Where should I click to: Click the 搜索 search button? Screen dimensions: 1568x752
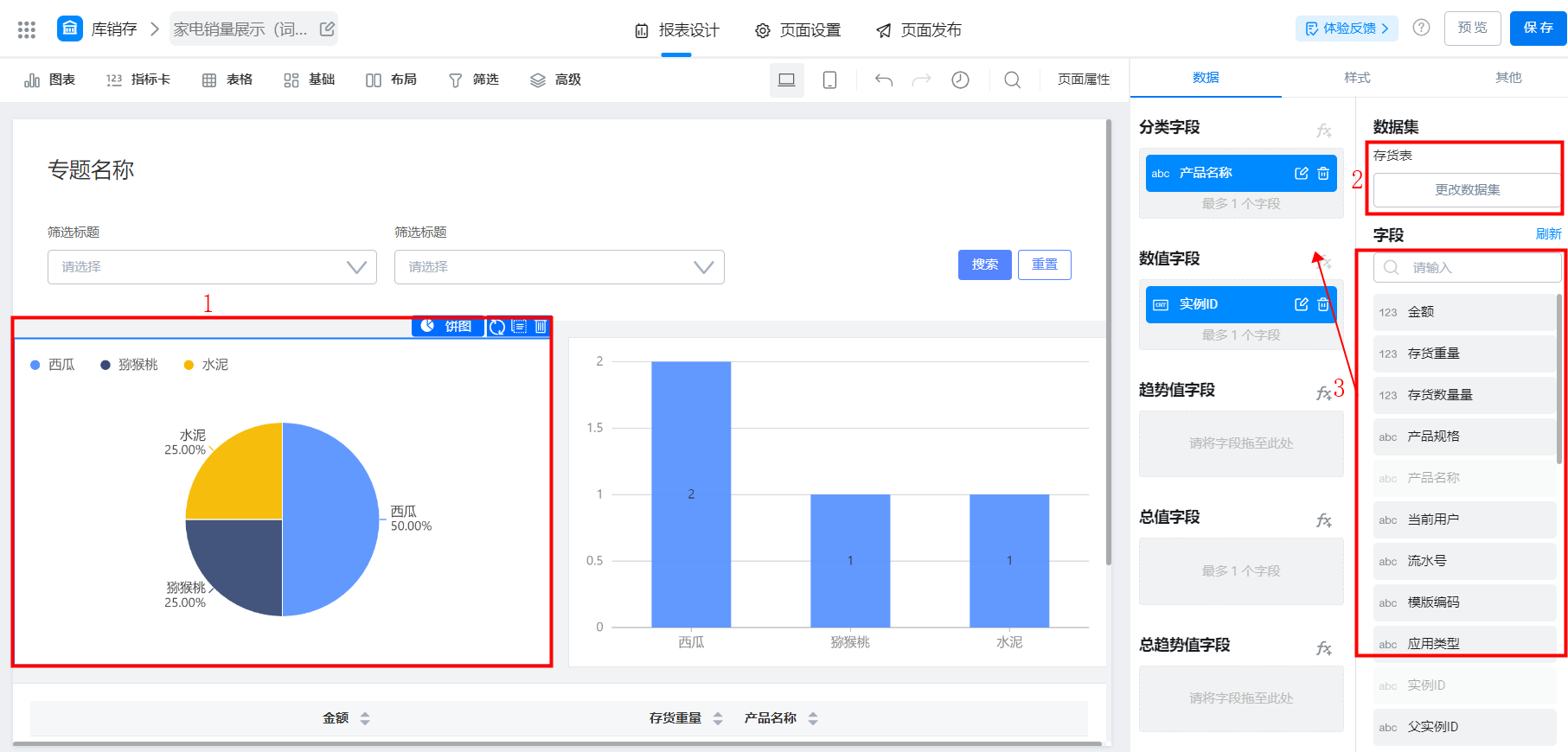click(985, 264)
